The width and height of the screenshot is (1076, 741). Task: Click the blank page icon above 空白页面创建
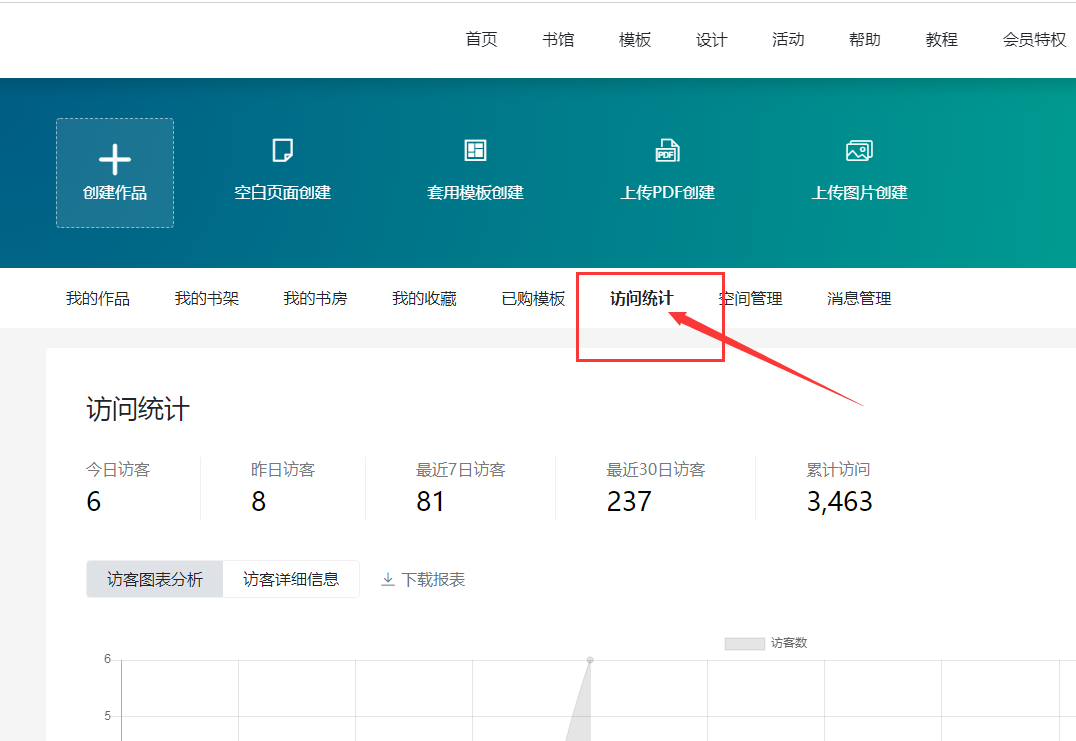(x=283, y=150)
